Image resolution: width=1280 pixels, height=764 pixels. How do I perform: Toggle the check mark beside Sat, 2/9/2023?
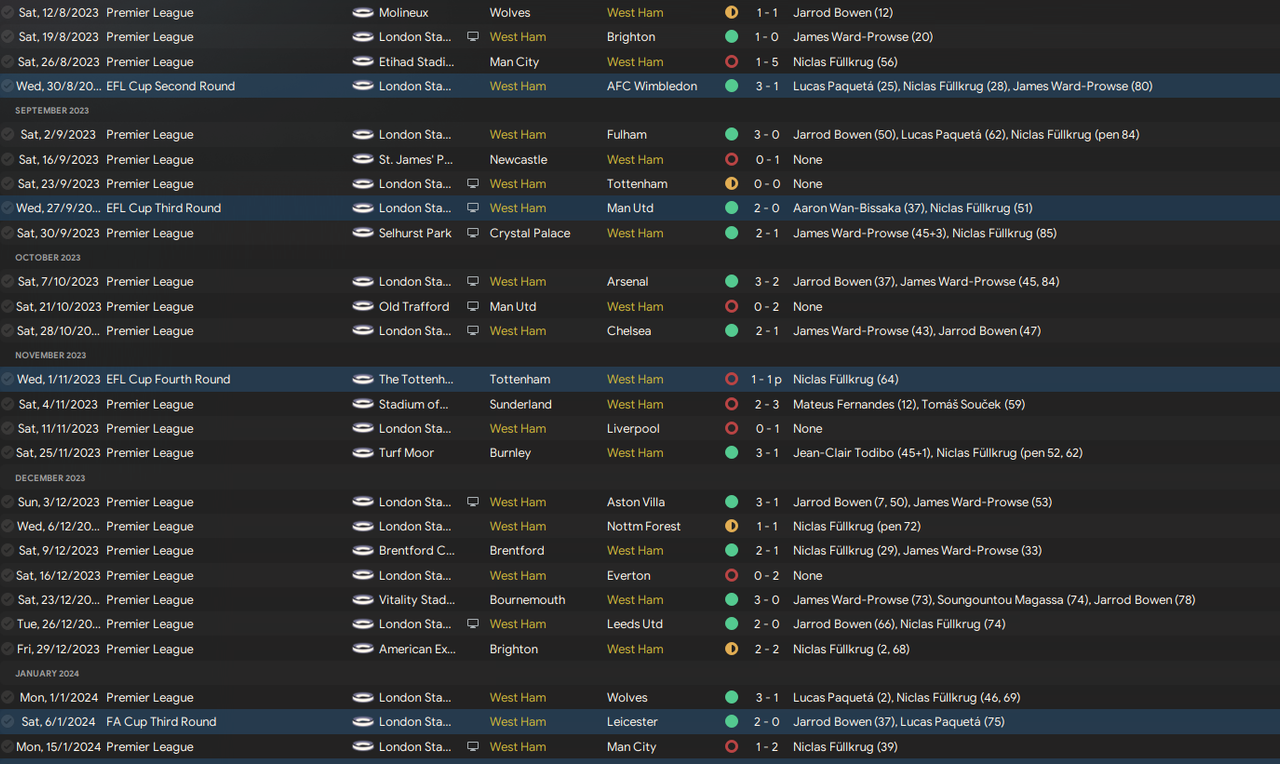pos(8,135)
